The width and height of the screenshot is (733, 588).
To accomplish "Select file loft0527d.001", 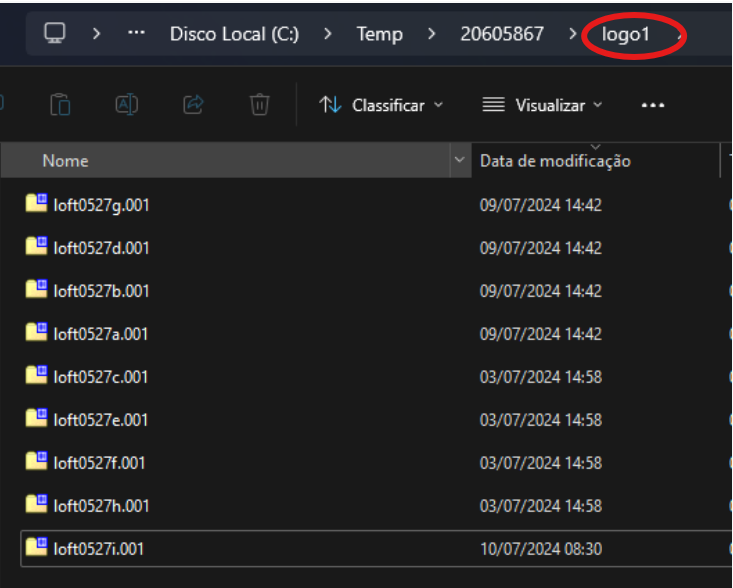I will click(x=101, y=248).
